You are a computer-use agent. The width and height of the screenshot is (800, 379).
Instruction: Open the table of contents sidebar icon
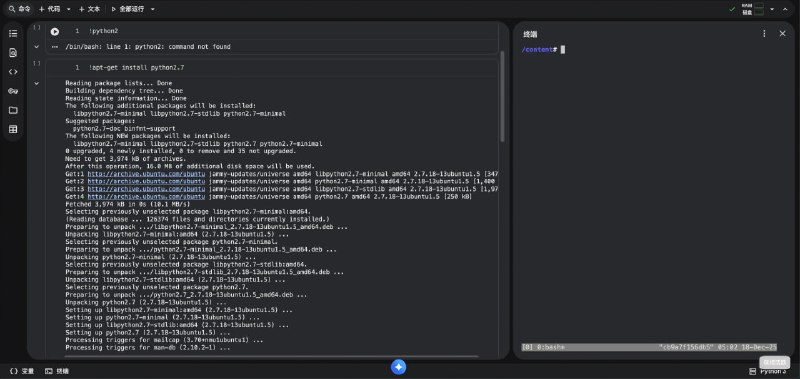pos(13,34)
